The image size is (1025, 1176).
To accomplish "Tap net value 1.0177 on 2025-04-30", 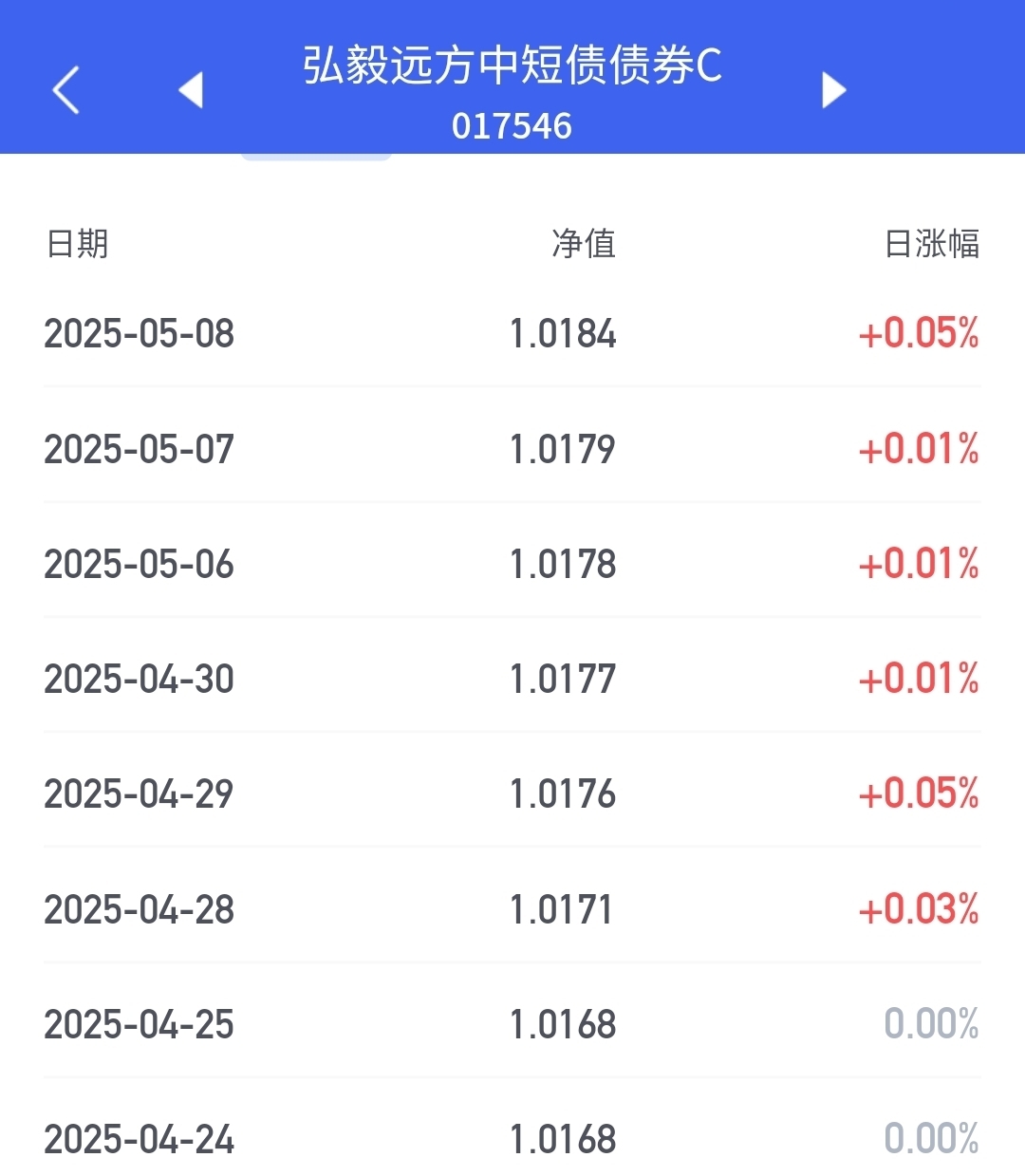I will [563, 679].
